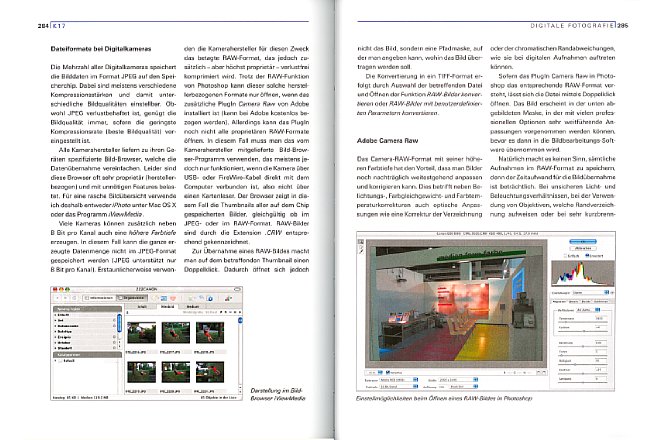Viewport: 668px width, 440px height.
Task: Click heading 'Dateiformate bei Digitalkameras'
Action: point(101,49)
